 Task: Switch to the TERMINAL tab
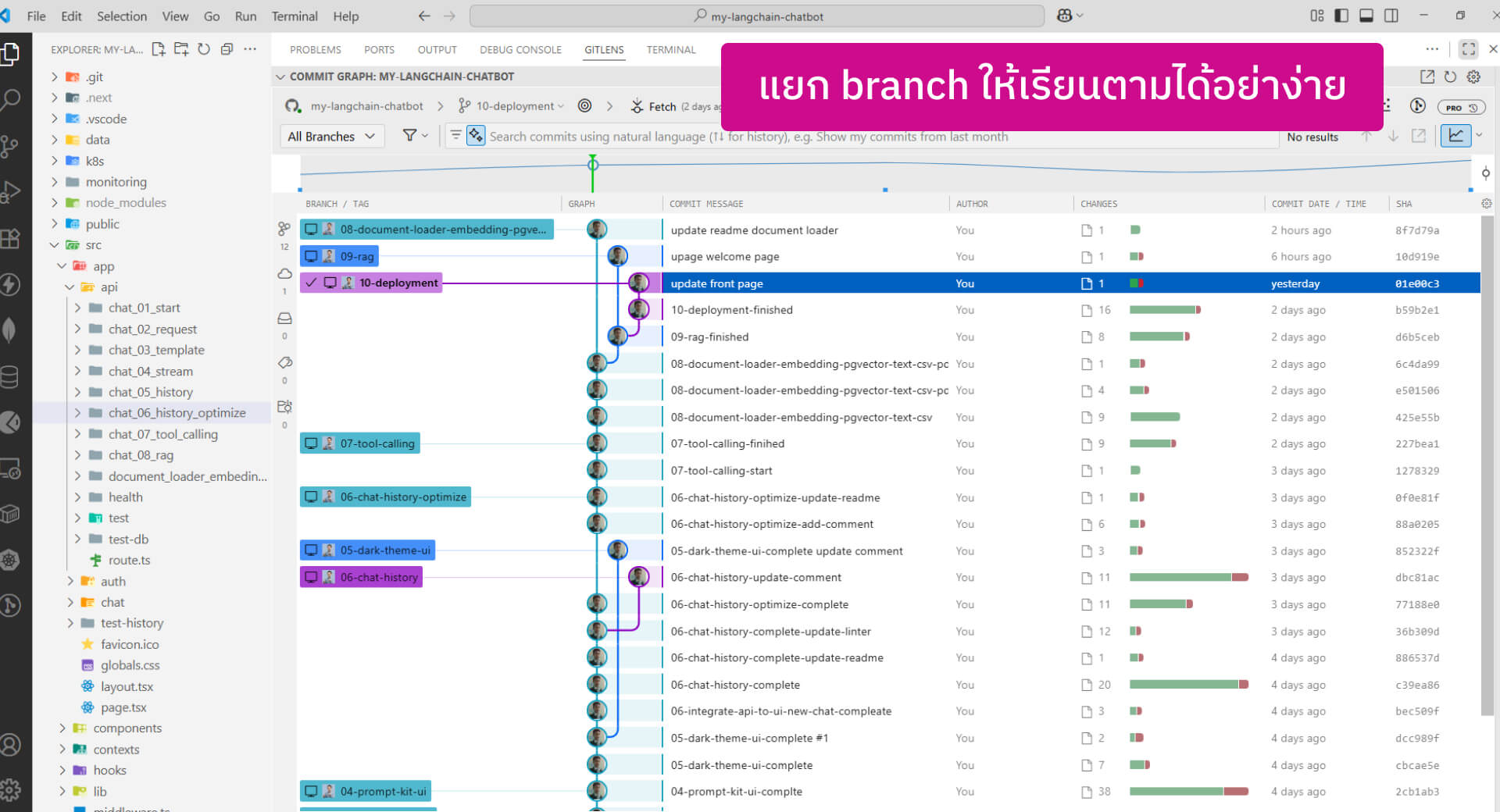670,49
